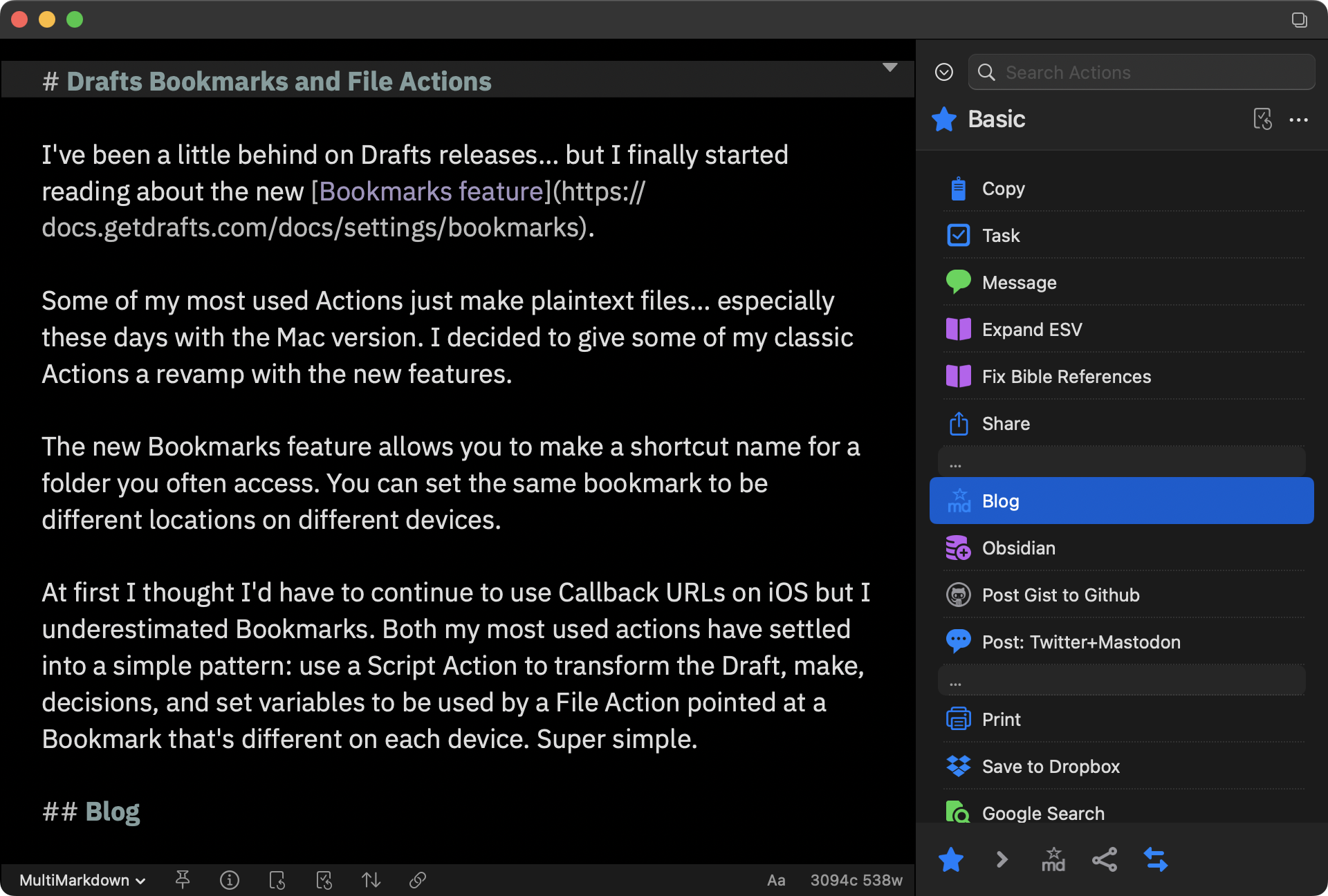Open the document history icon in status bar

coord(277,880)
